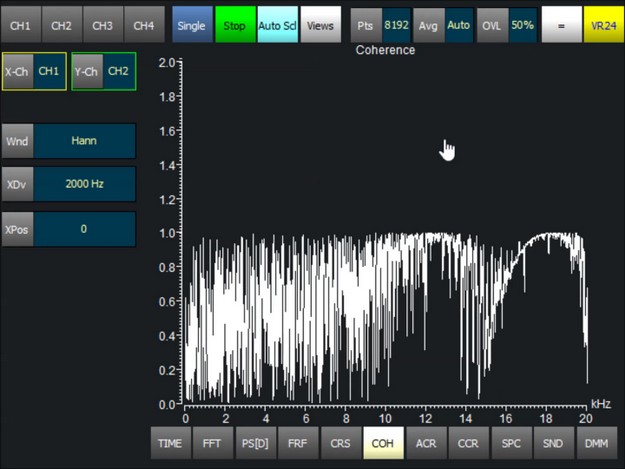
Task: Toggle channel CH3 on
Action: (x=103, y=25)
